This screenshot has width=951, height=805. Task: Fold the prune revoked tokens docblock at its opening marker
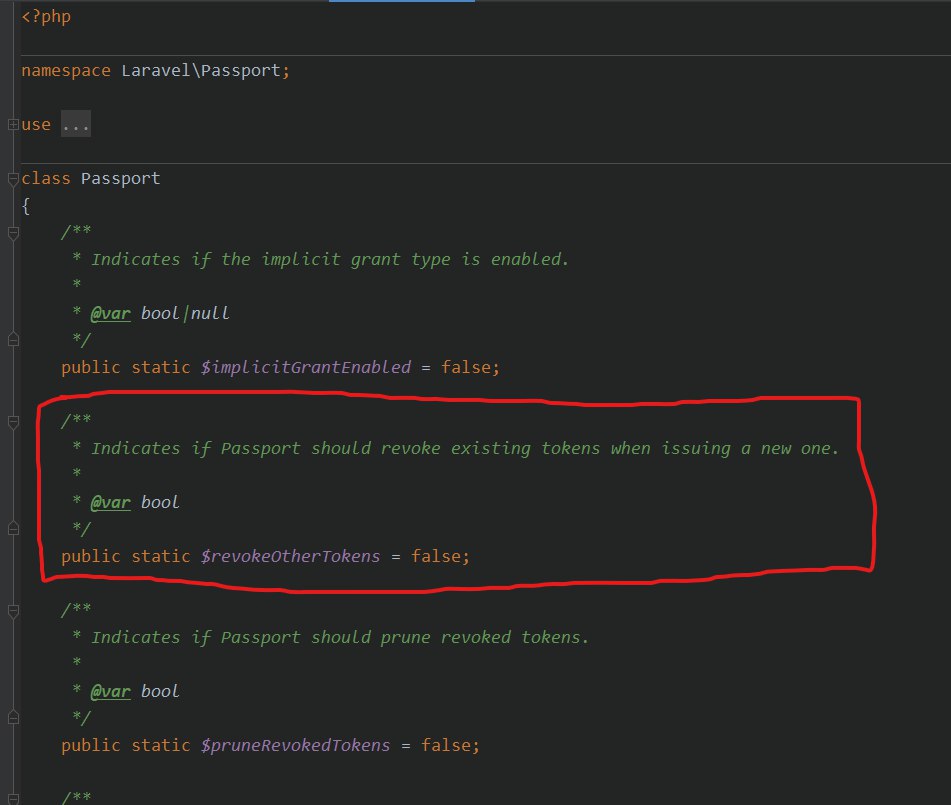click(x=13, y=611)
